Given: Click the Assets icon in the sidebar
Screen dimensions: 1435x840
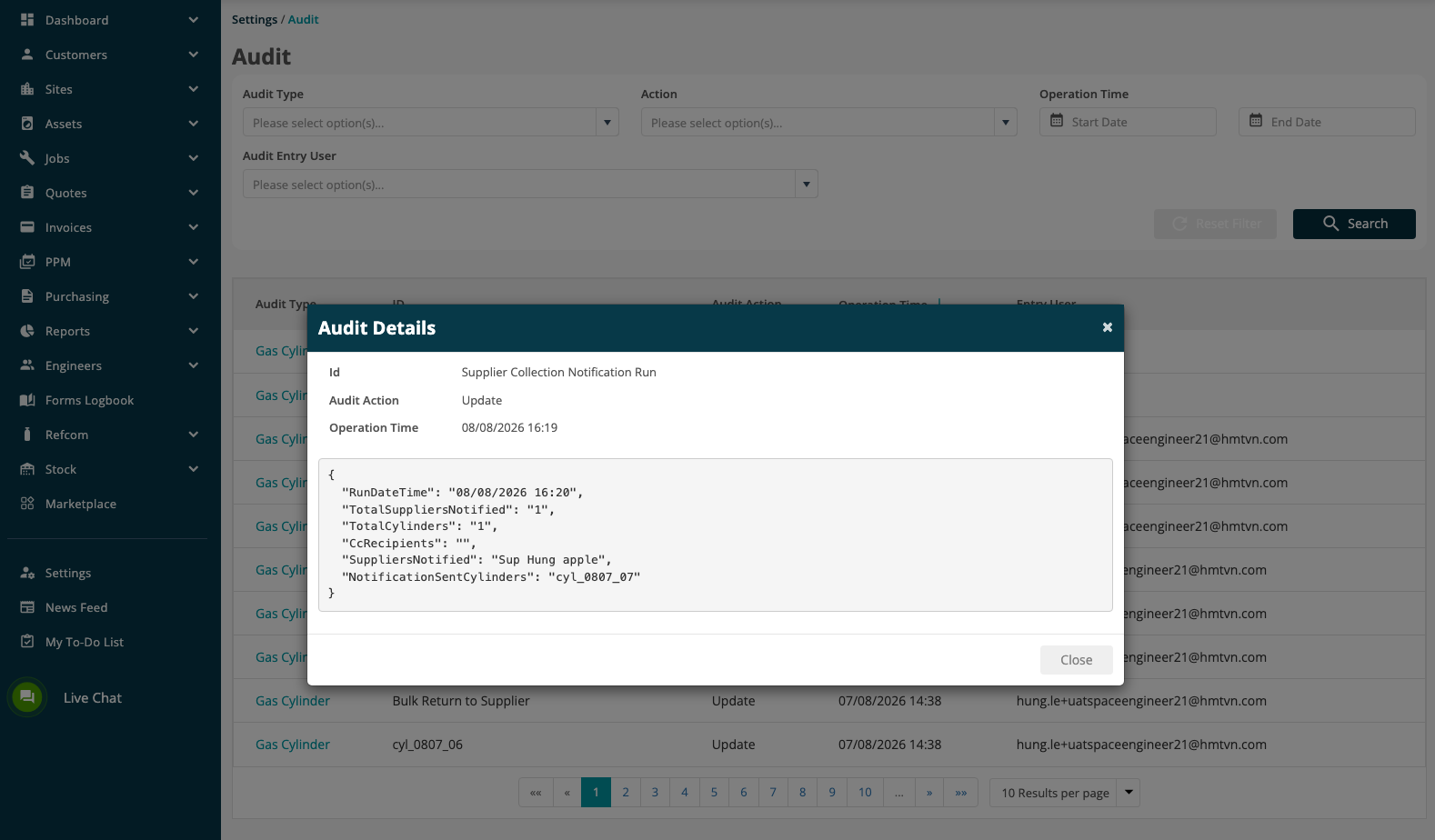Looking at the screenshot, I should click(27, 123).
